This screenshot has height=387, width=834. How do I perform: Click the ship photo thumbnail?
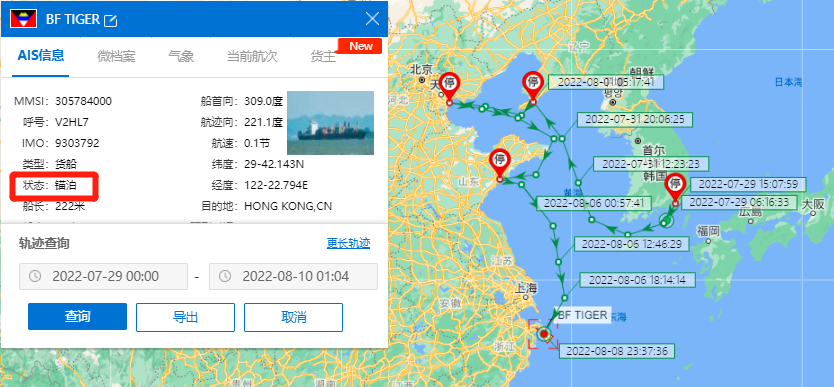330,123
